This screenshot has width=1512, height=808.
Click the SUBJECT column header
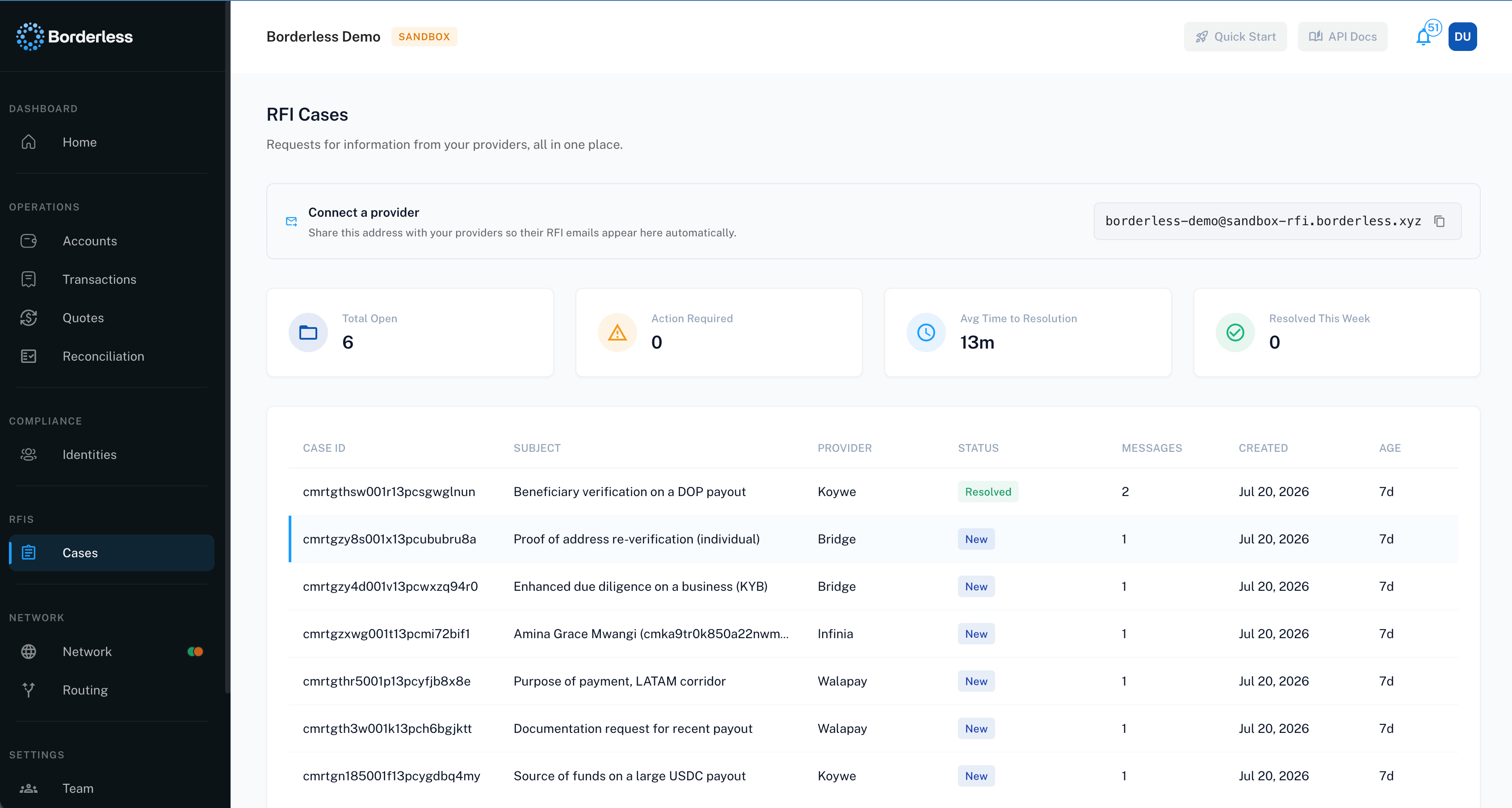537,448
